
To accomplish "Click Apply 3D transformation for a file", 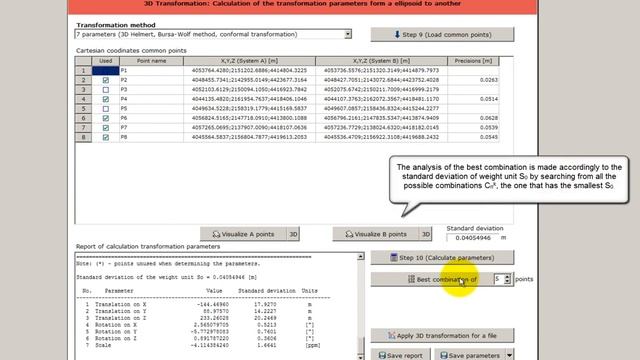I will tap(442, 336).
